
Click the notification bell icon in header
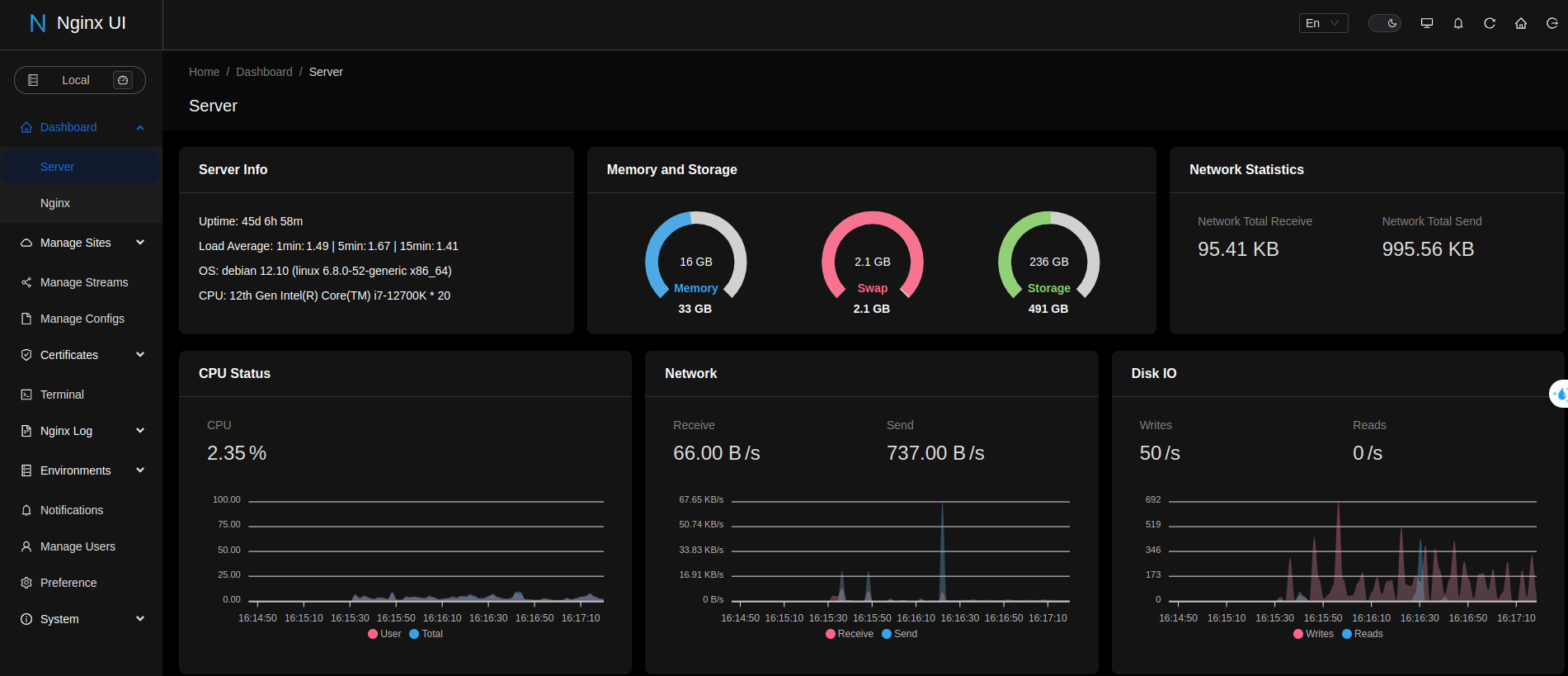(x=1457, y=23)
